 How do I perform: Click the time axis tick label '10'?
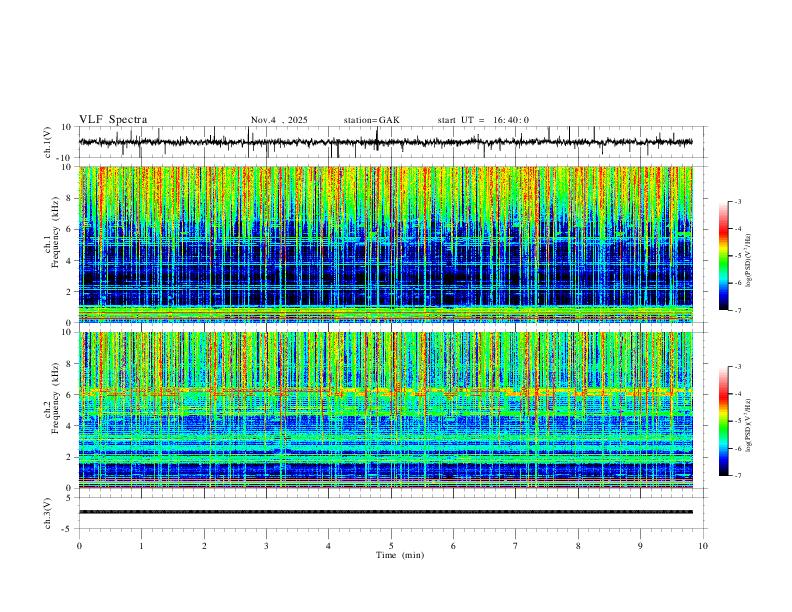703,546
